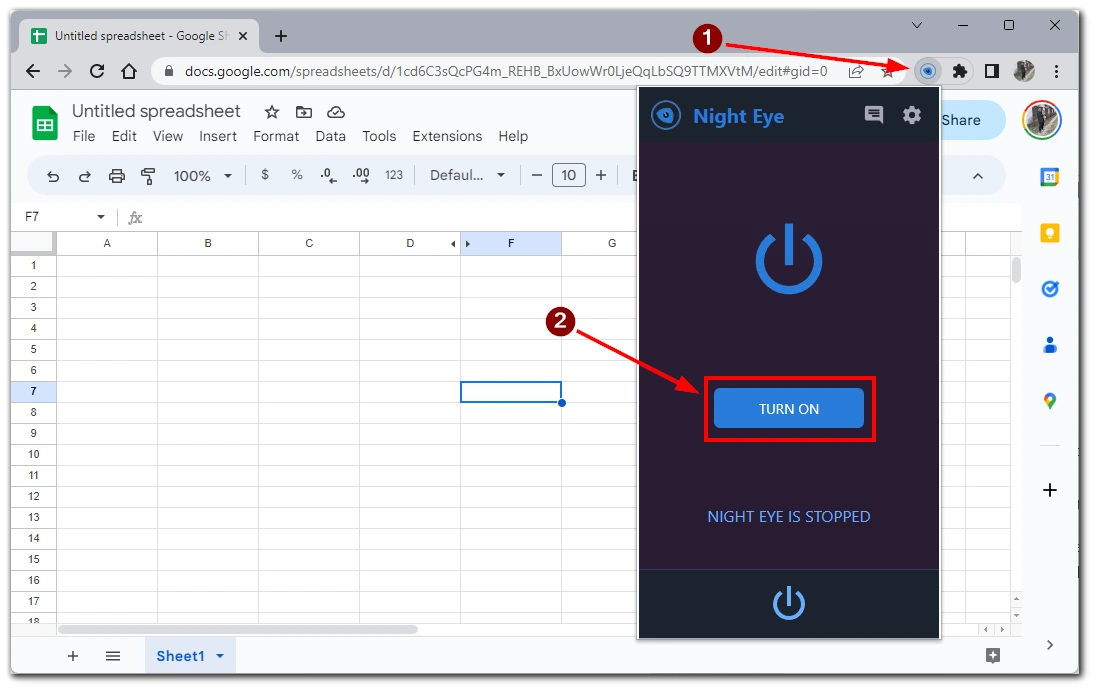Click the Google Sheets home logo
Viewport: 1097px width, 692px height.
tap(45, 123)
